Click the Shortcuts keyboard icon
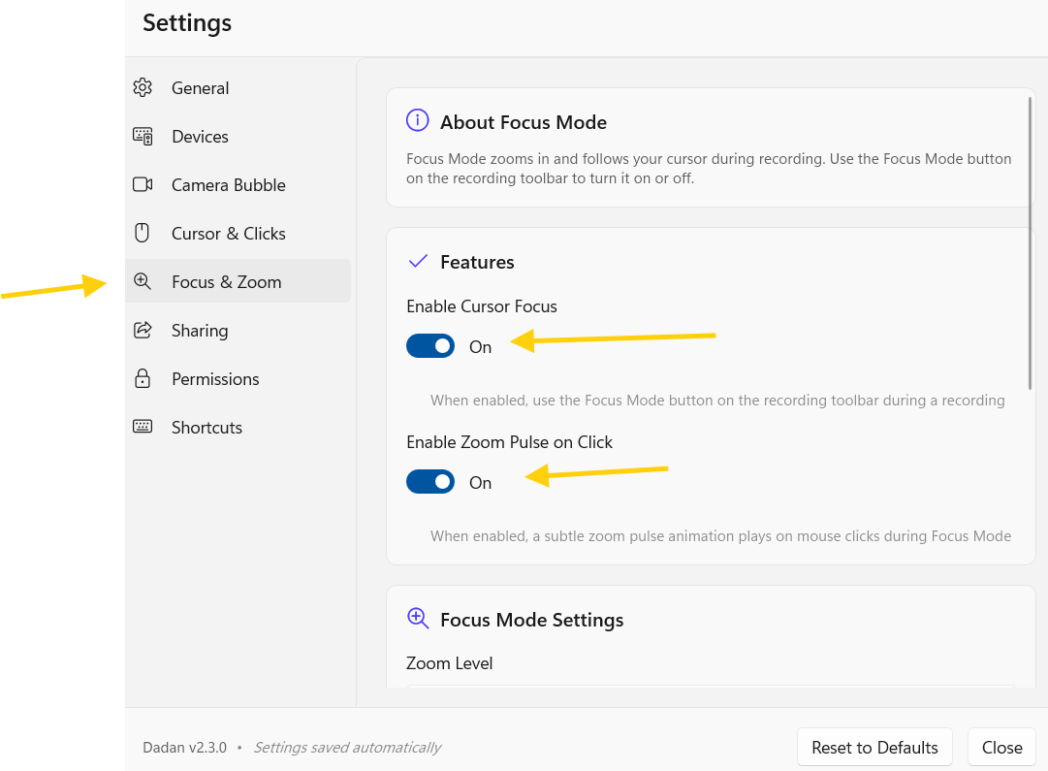 pos(142,427)
